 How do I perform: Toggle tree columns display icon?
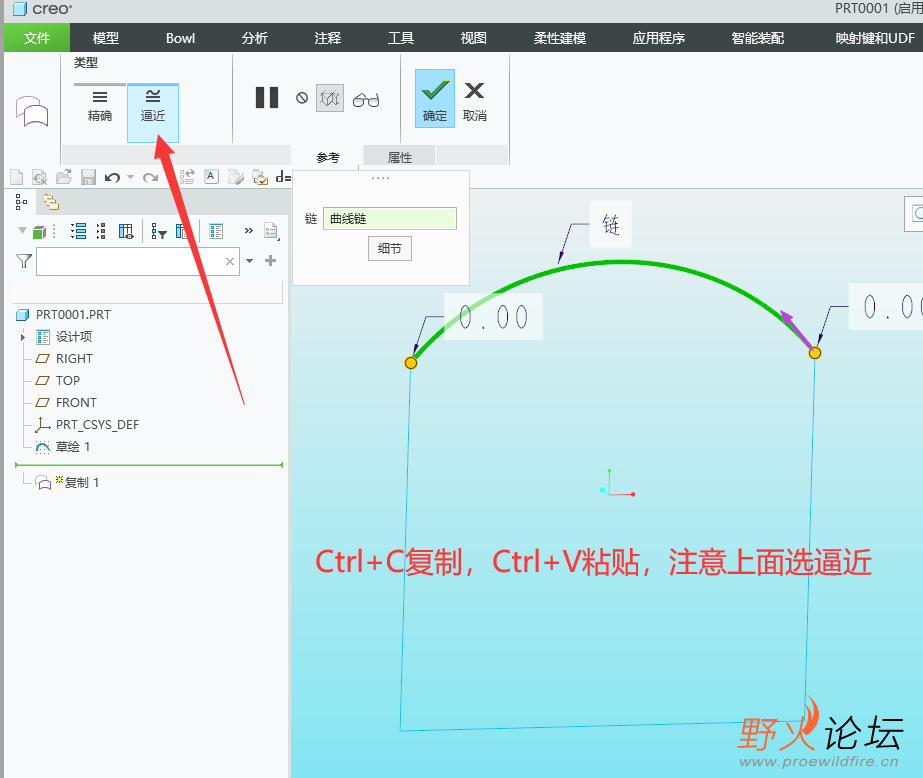126,231
